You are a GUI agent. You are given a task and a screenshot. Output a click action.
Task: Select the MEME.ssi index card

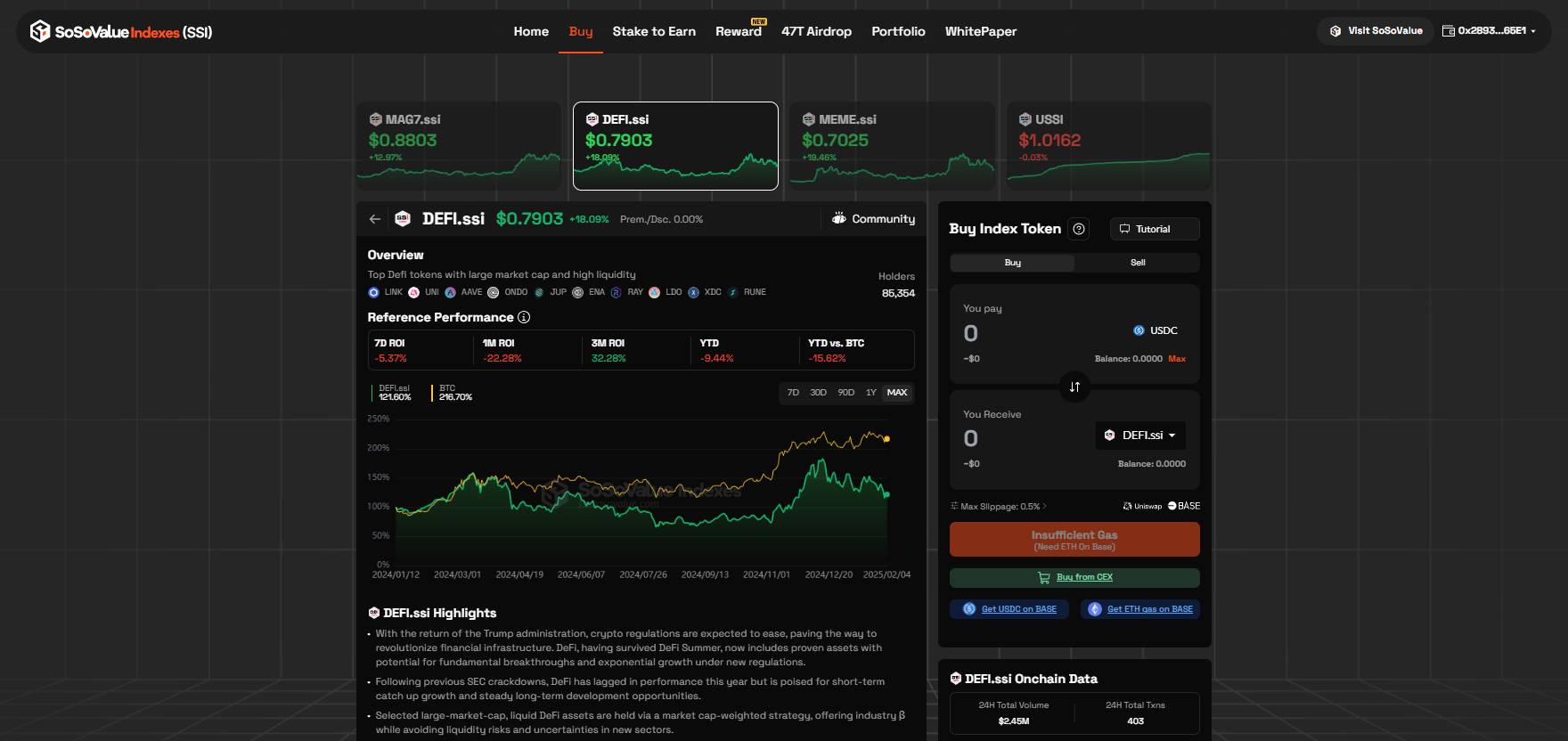coord(892,146)
